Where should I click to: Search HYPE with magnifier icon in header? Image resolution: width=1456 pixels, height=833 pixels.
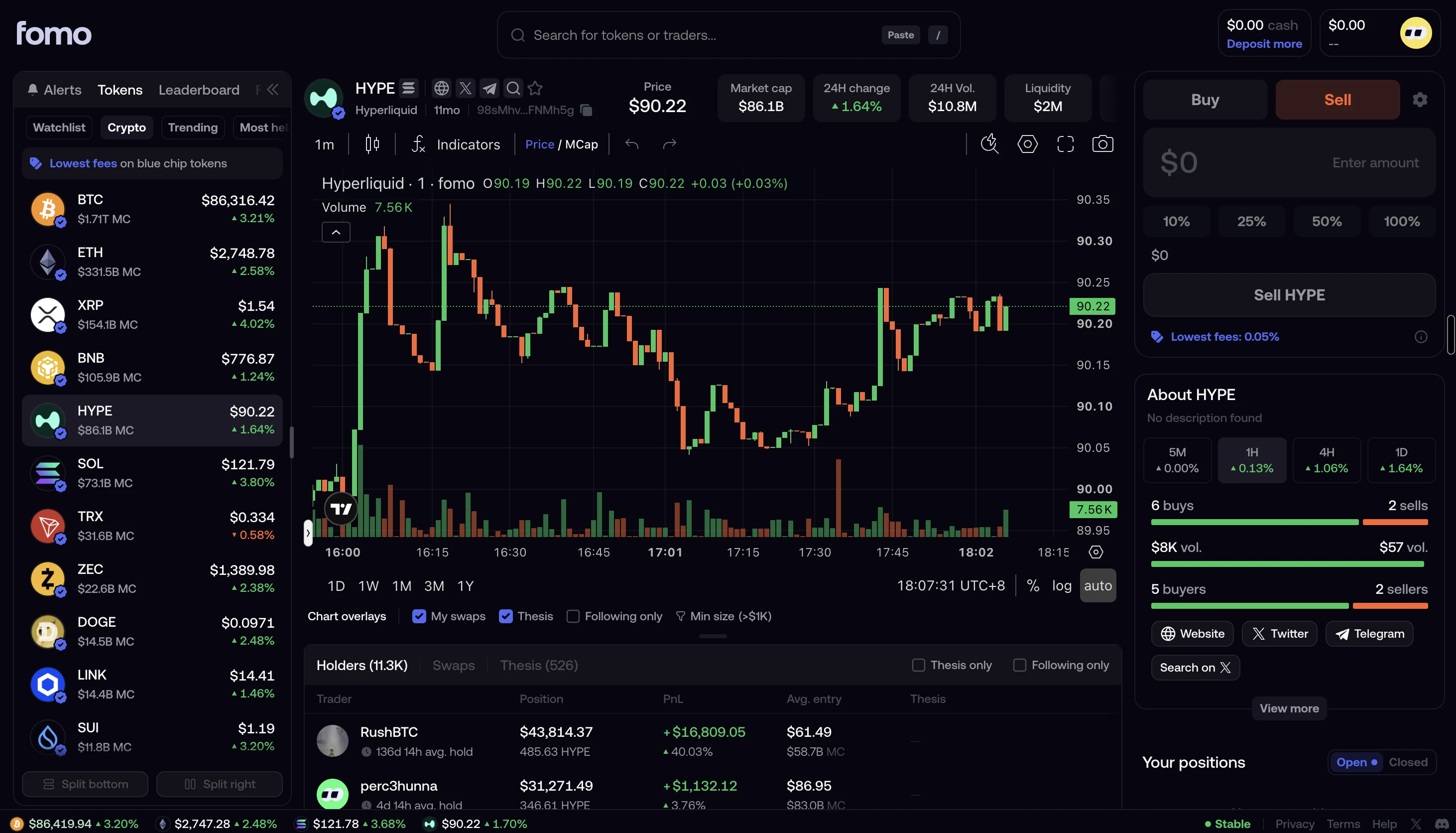click(x=513, y=88)
